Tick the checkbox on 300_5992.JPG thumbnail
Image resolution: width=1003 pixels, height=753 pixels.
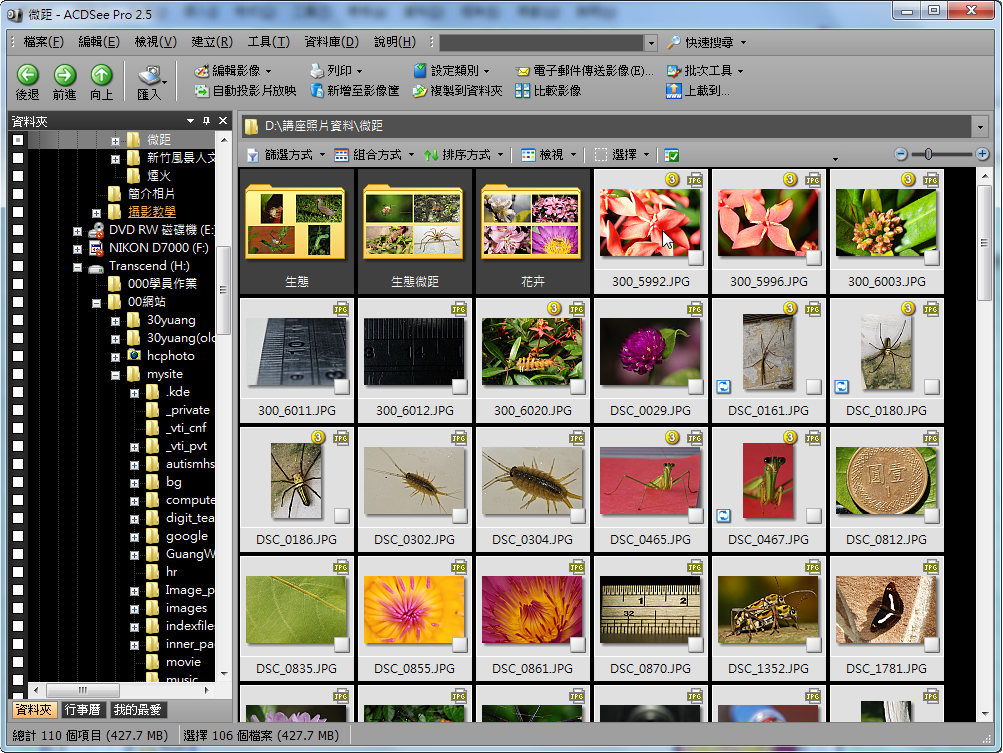coord(697,258)
